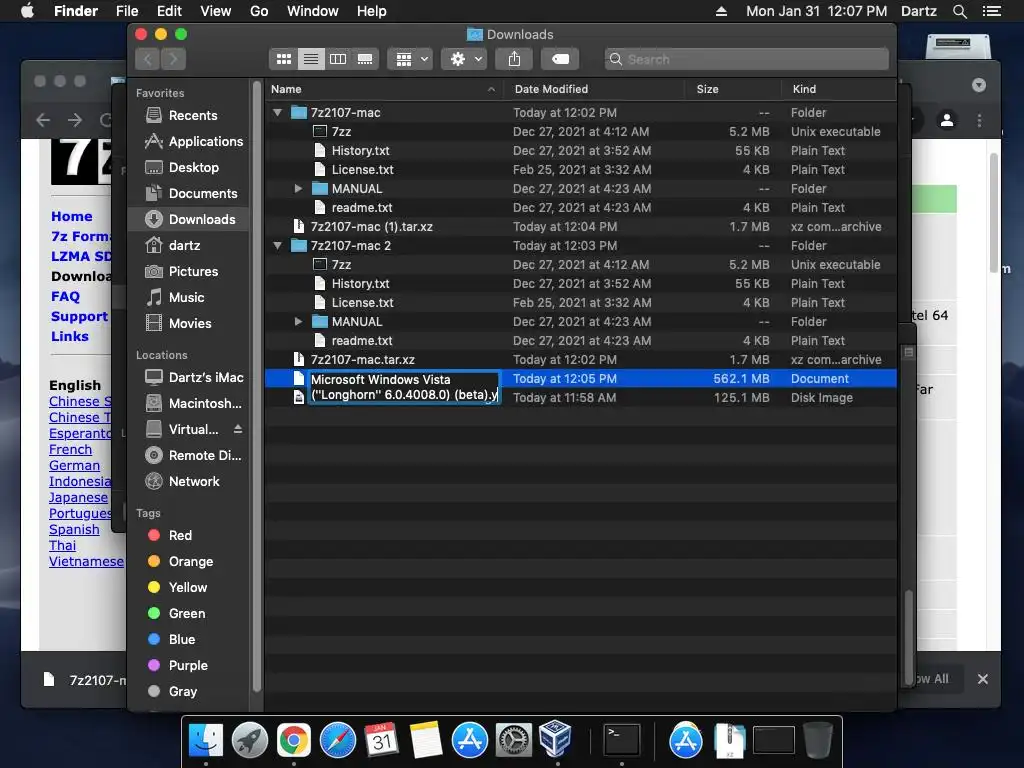Image resolution: width=1024 pixels, height=768 pixels.
Task: Open the Window menu
Action: 313,11
